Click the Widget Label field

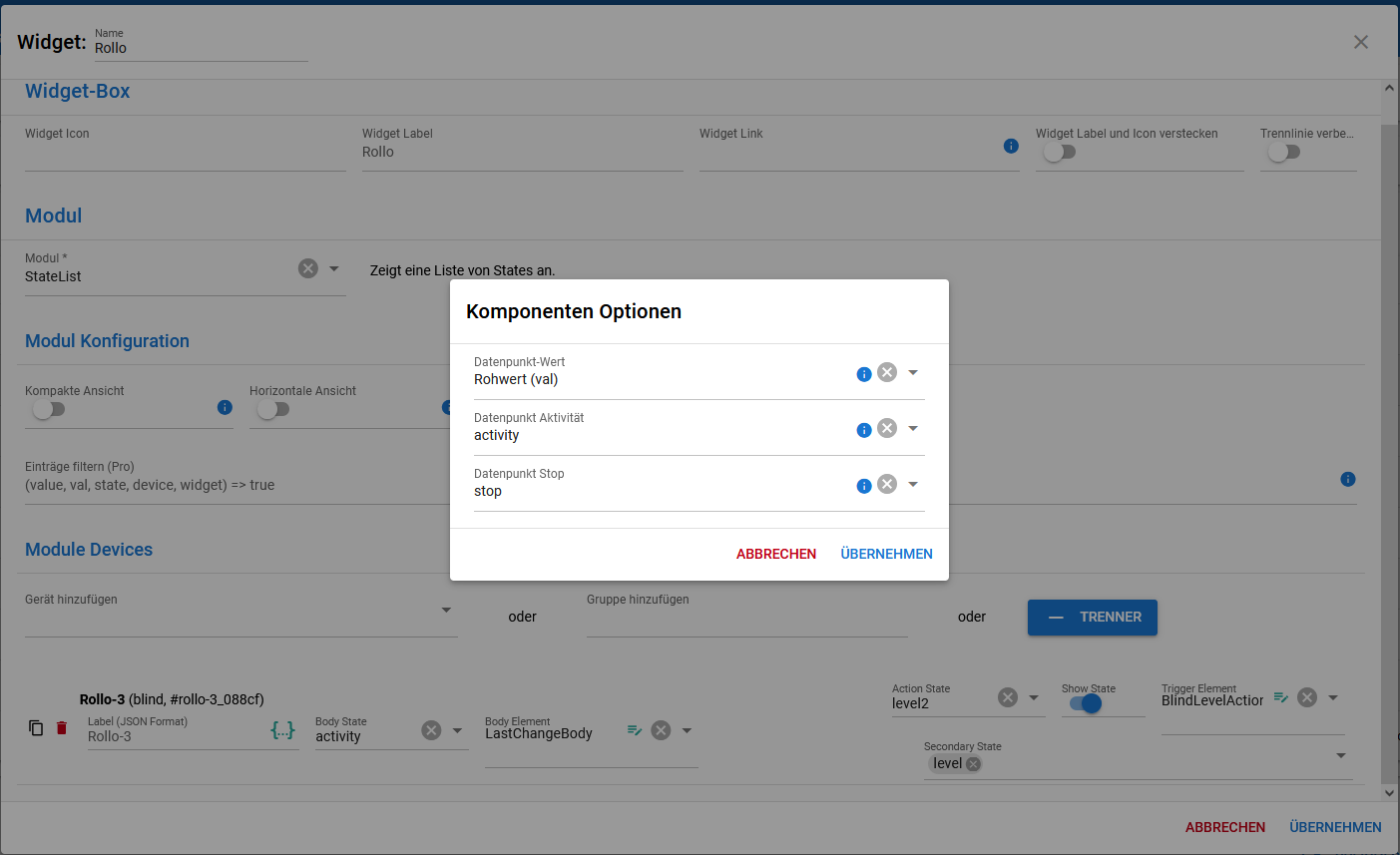pos(523,148)
